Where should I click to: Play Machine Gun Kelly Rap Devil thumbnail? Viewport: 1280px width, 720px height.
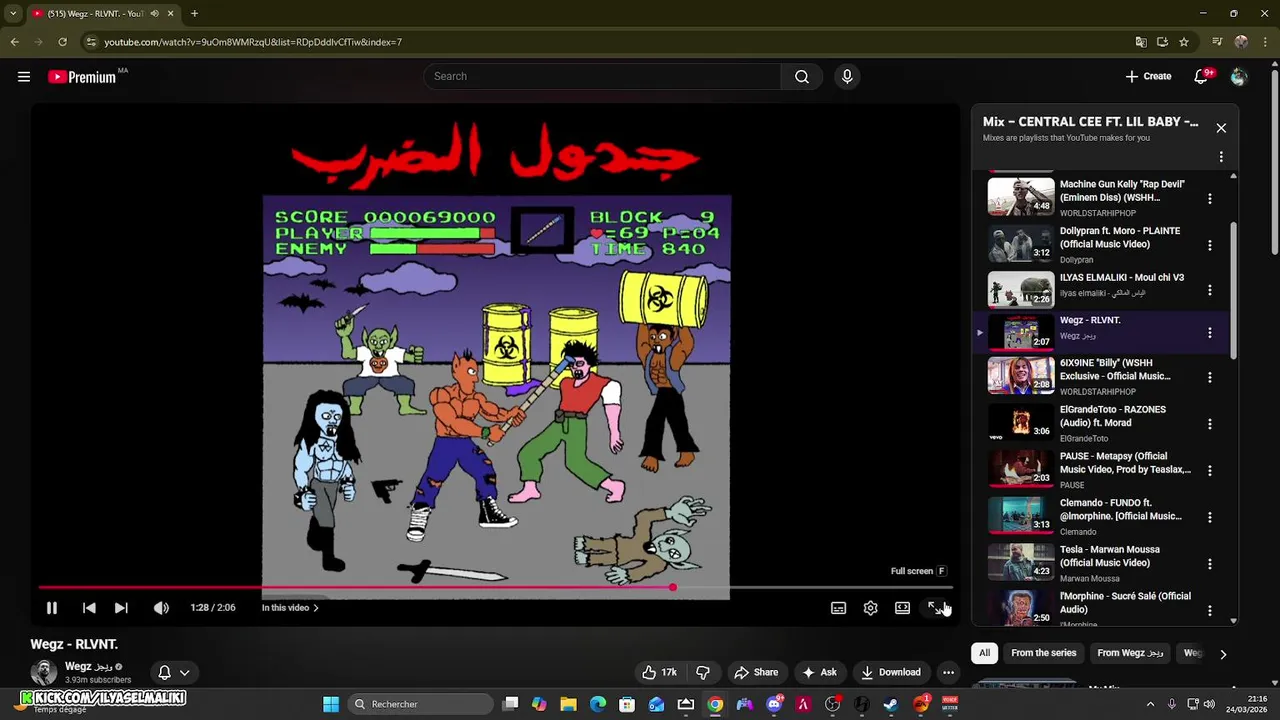[1021, 197]
